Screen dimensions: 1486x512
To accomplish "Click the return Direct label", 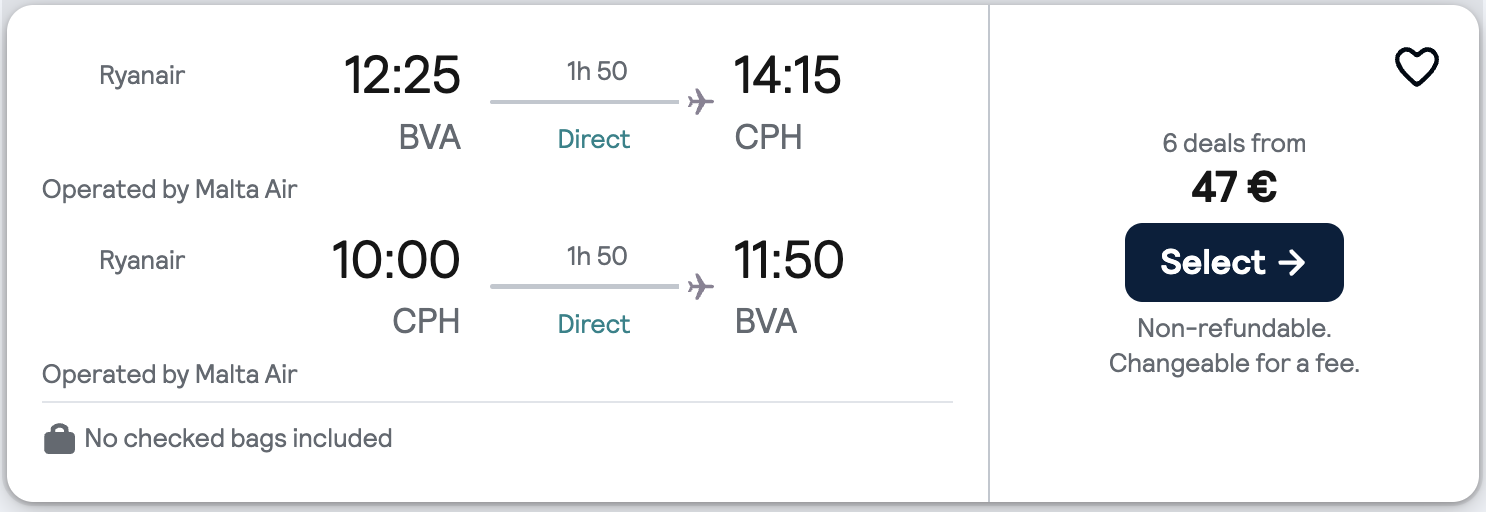I will click(x=594, y=324).
